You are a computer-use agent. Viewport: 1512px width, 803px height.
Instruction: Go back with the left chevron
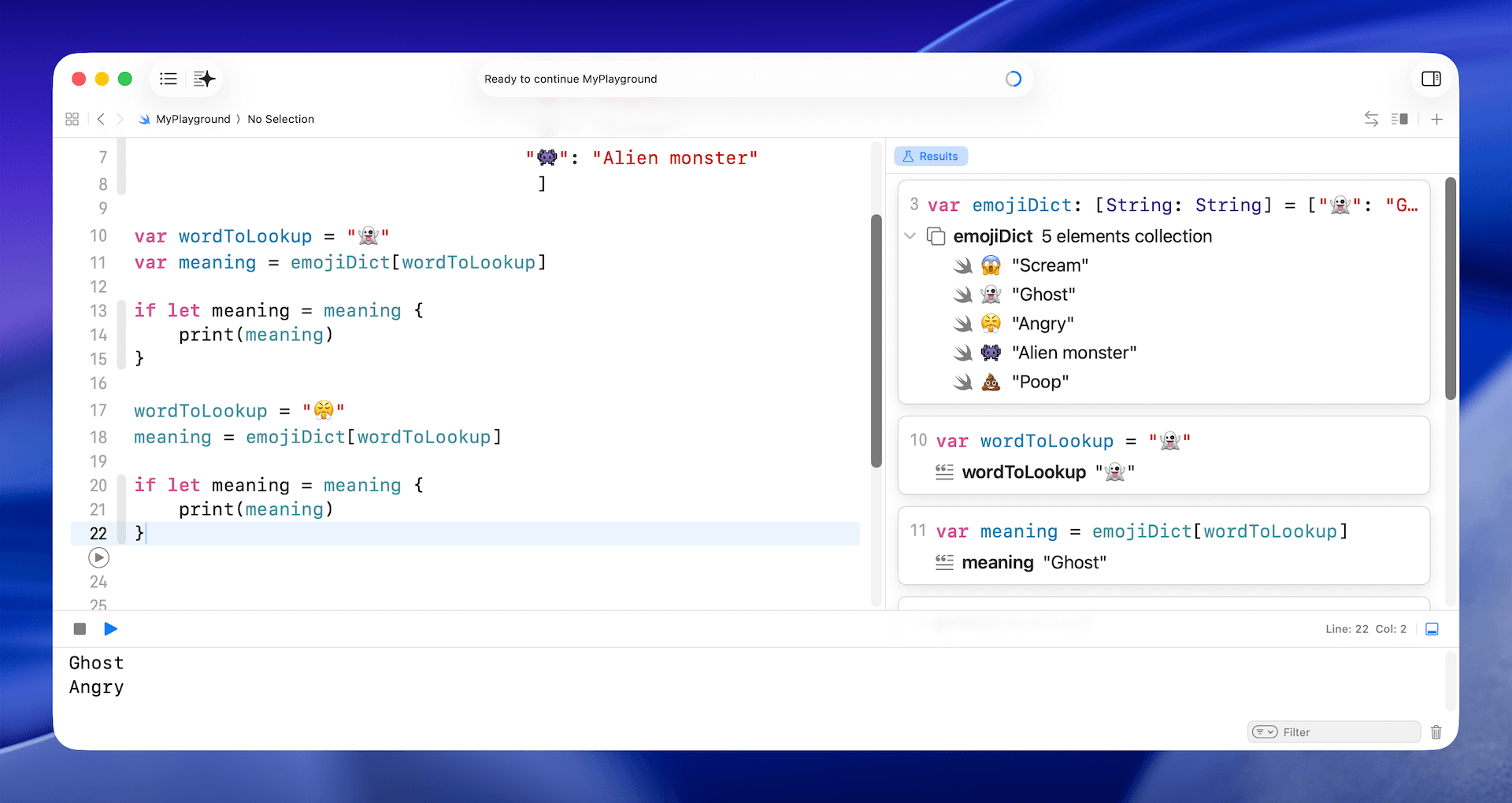pos(101,119)
